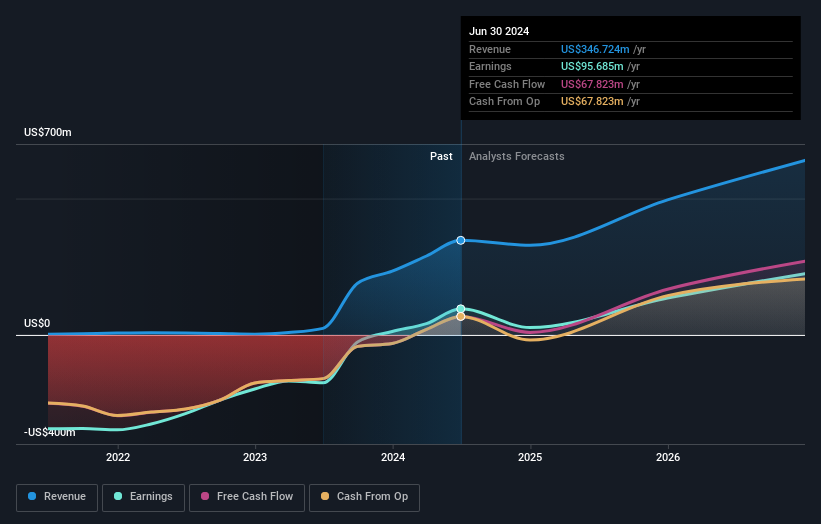Click the 2023 x-axis label
Viewport: 821px width, 524px height.
pyautogui.click(x=255, y=457)
